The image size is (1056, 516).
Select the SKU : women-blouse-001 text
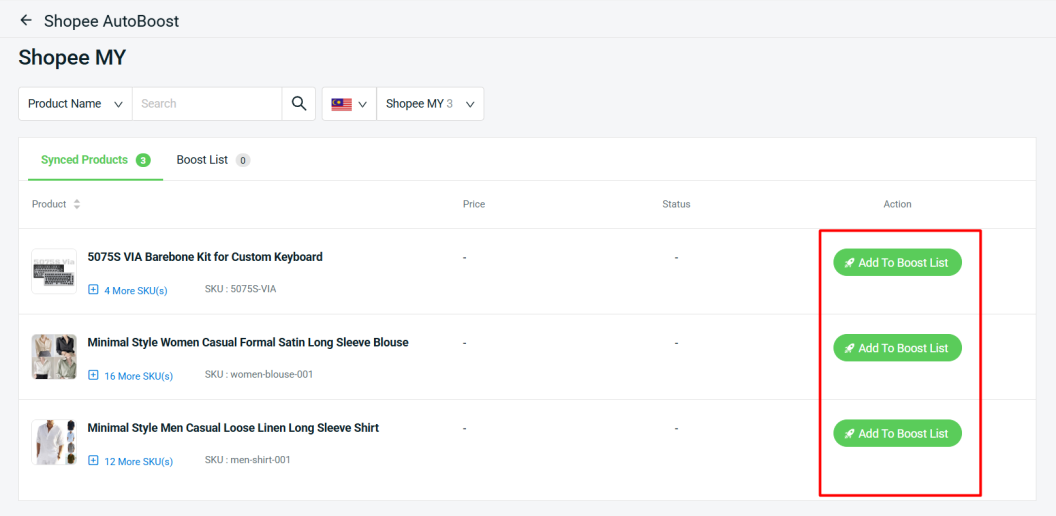point(259,375)
